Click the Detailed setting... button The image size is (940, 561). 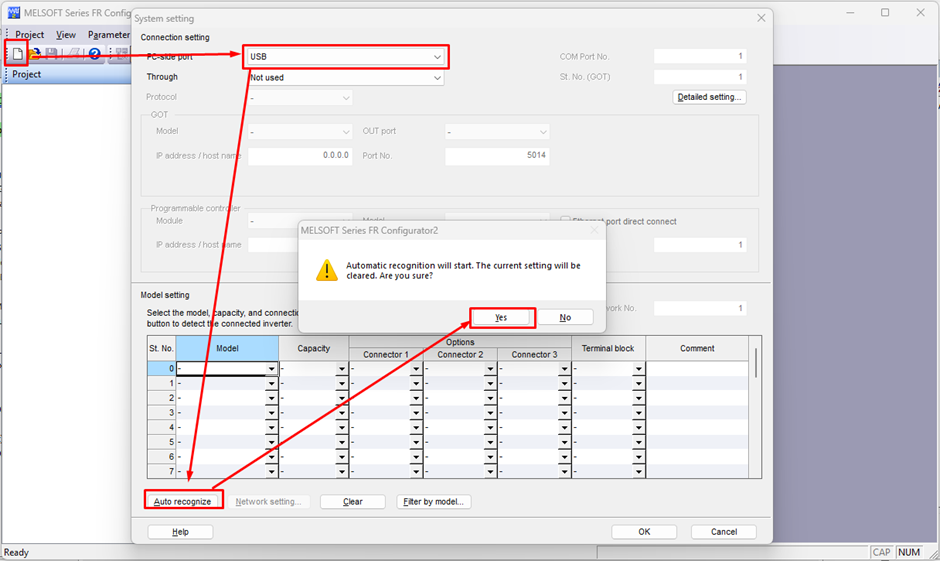pyautogui.click(x=709, y=96)
